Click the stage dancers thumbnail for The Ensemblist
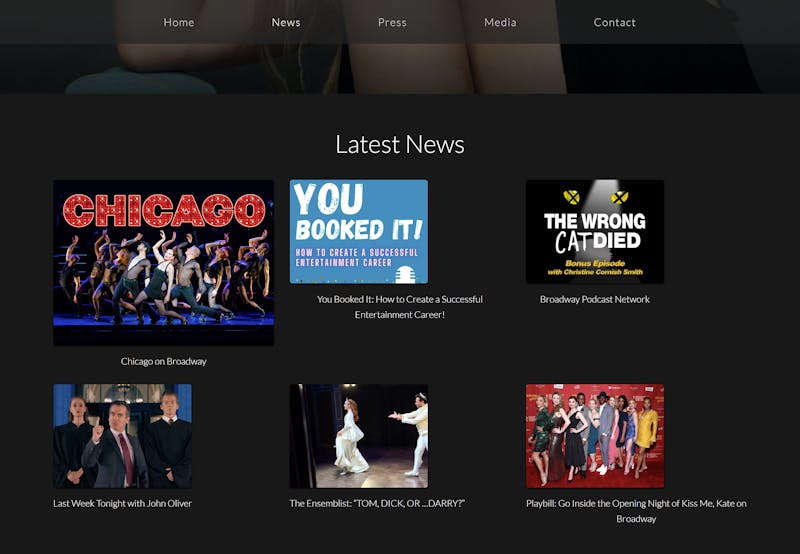 [x=359, y=436]
